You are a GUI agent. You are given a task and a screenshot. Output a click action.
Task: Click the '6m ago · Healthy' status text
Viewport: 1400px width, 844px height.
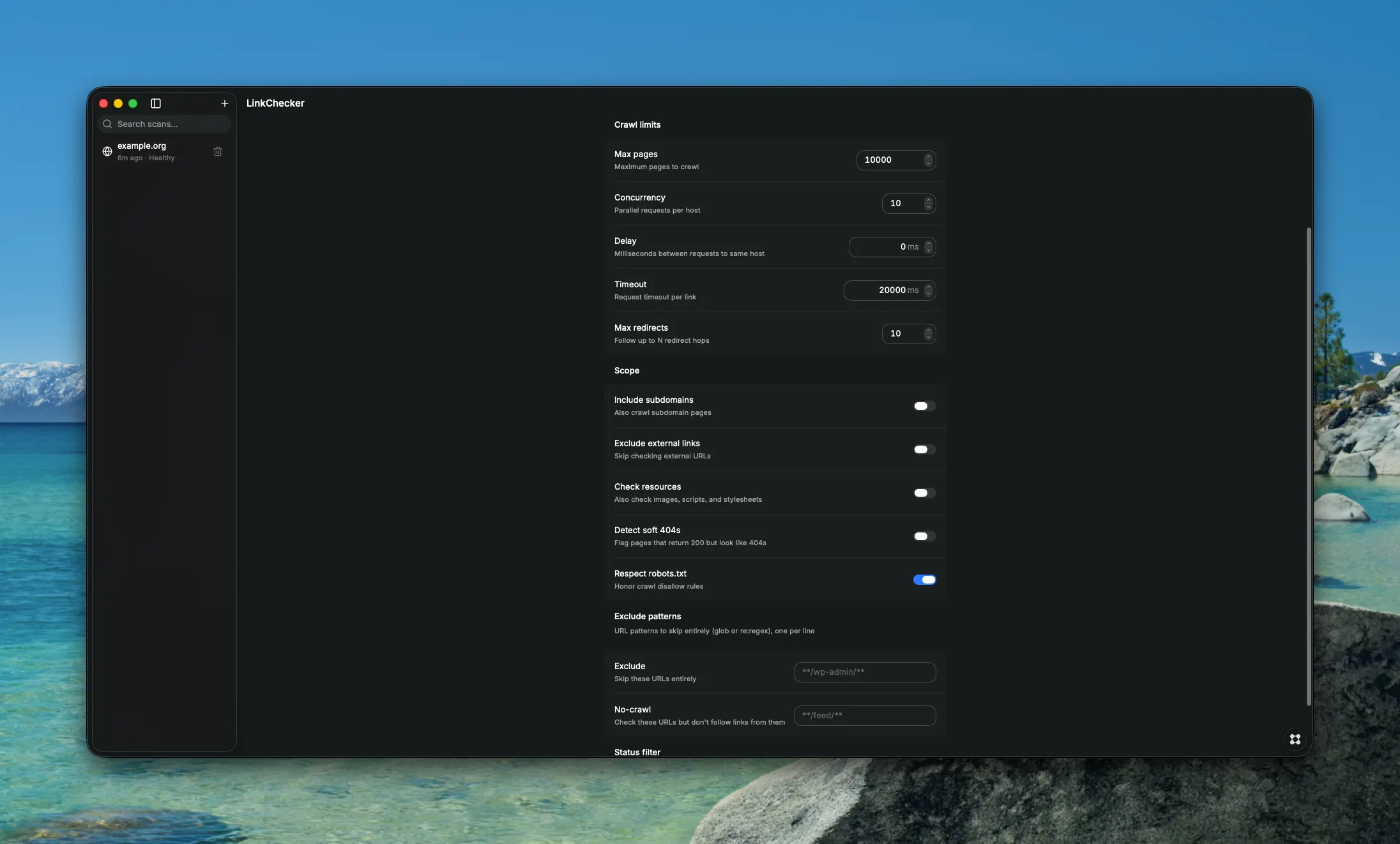coord(146,158)
